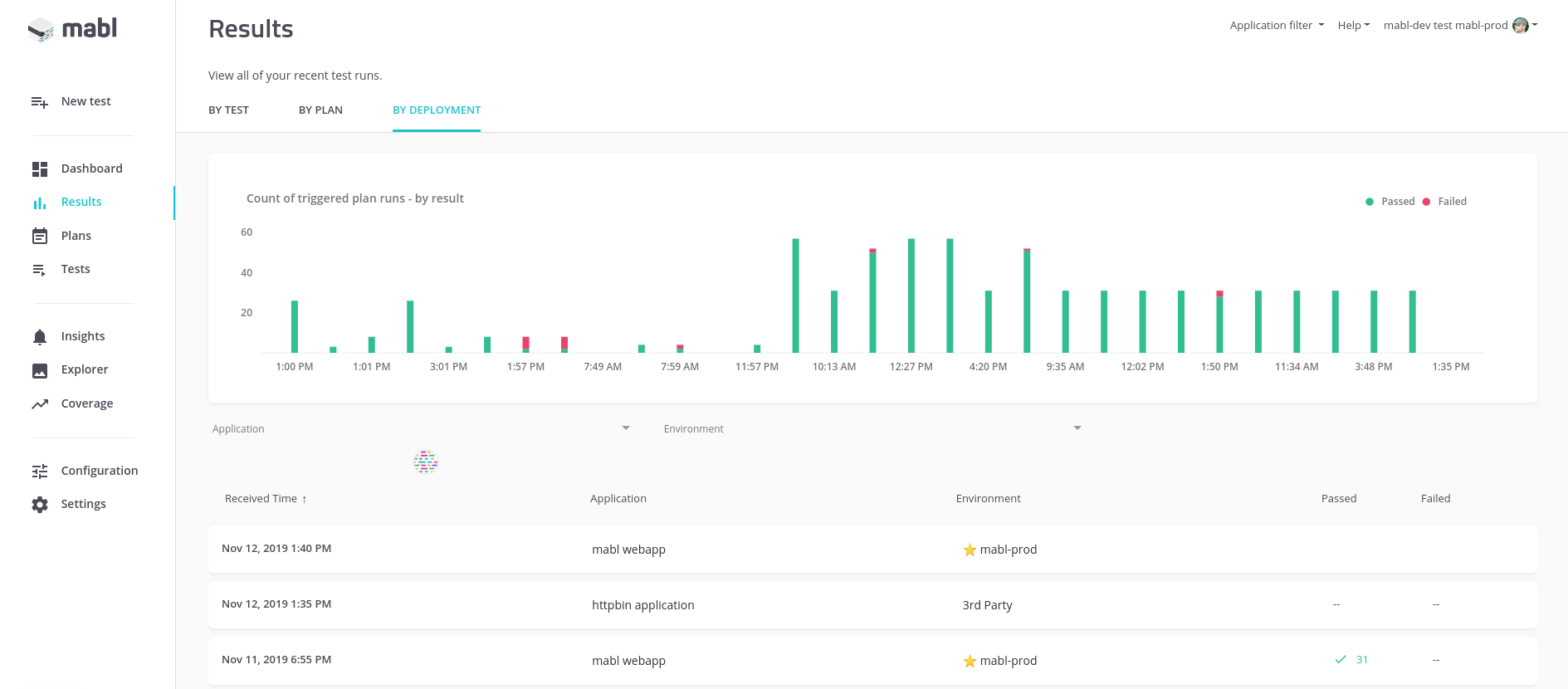Image resolution: width=1568 pixels, height=689 pixels.
Task: Switch to the BY TEST tab
Action: click(x=228, y=110)
